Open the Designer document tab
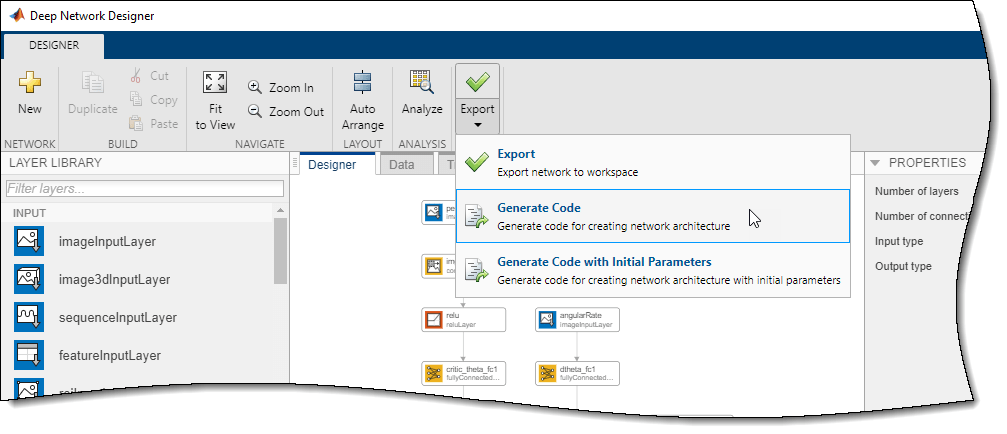Screen dimensions: 1007x434 [332, 164]
